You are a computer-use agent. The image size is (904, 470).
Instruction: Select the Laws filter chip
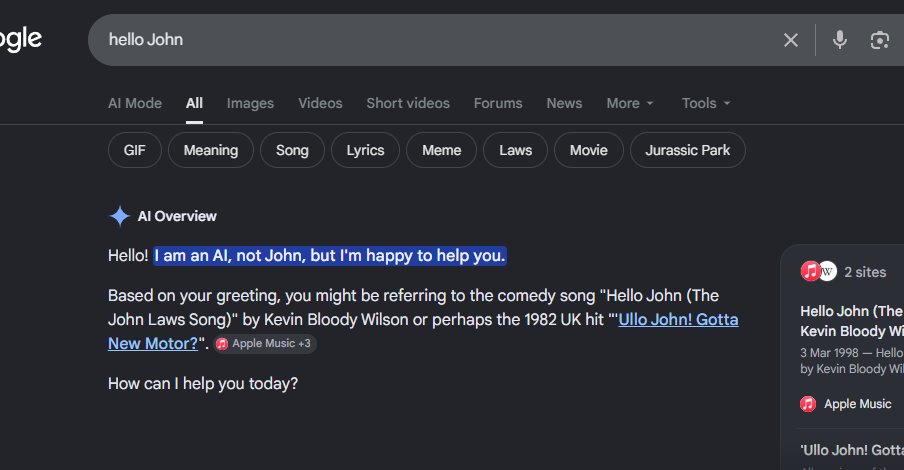coord(515,150)
